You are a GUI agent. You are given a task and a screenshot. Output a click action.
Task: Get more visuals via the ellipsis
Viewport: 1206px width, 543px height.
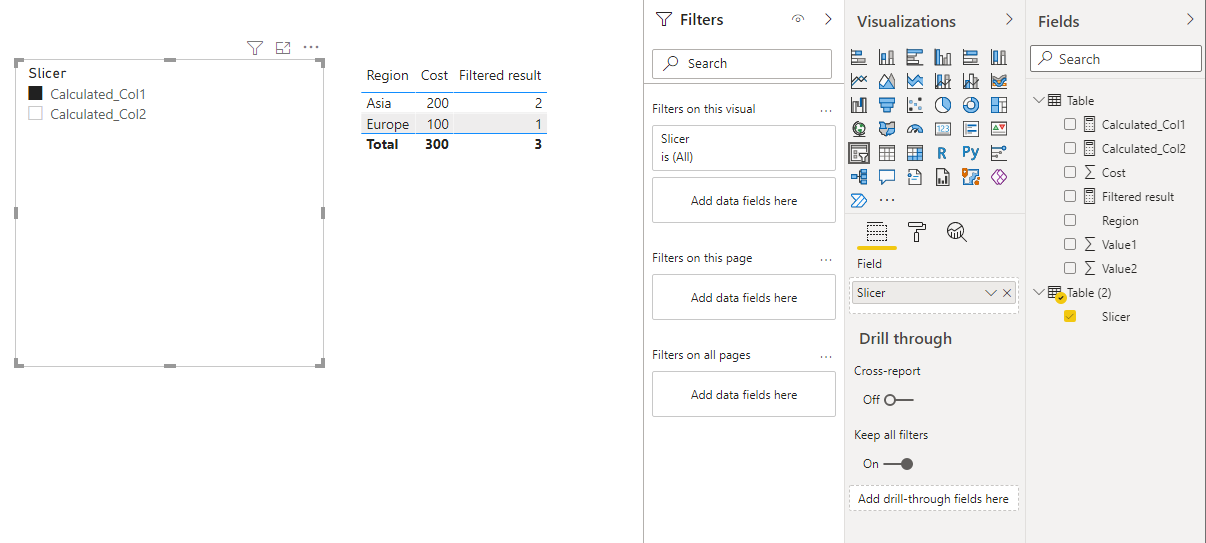coord(887,200)
